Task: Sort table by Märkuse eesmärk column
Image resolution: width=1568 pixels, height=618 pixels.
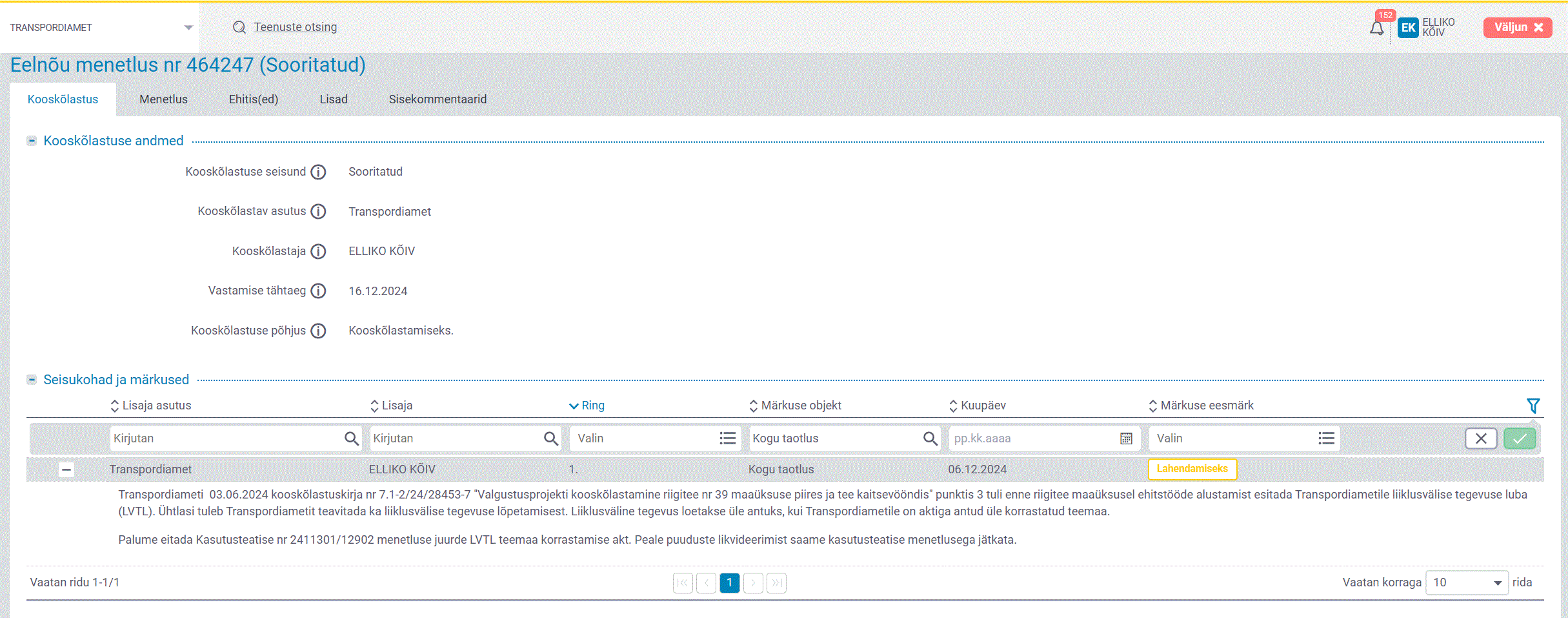Action: click(1201, 406)
